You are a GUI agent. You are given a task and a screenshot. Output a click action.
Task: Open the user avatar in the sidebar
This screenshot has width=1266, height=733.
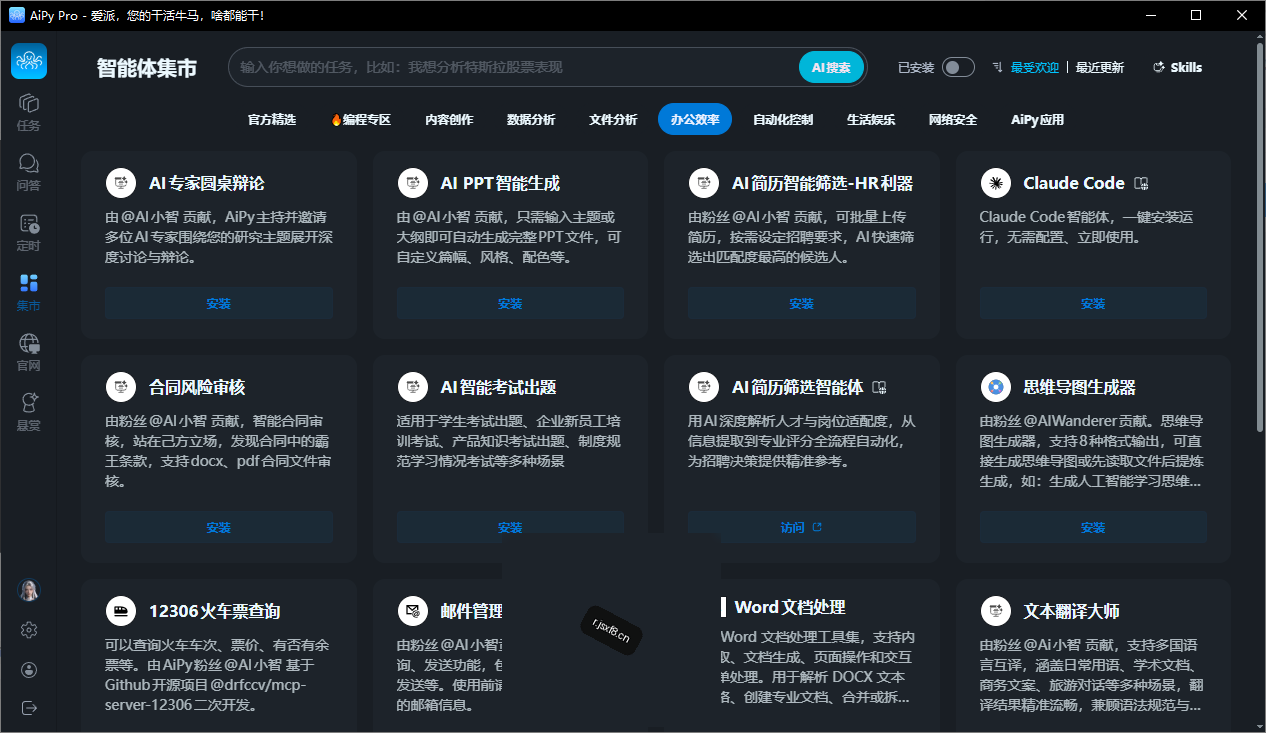coord(29,590)
